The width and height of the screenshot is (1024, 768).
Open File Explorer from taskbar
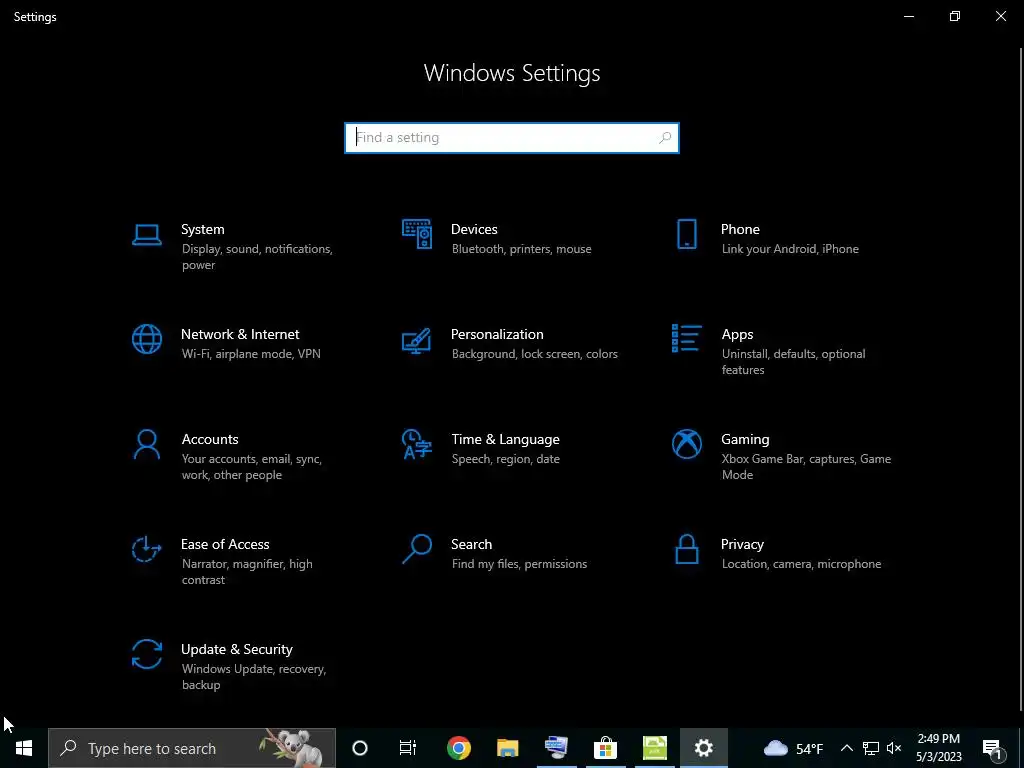pos(507,748)
